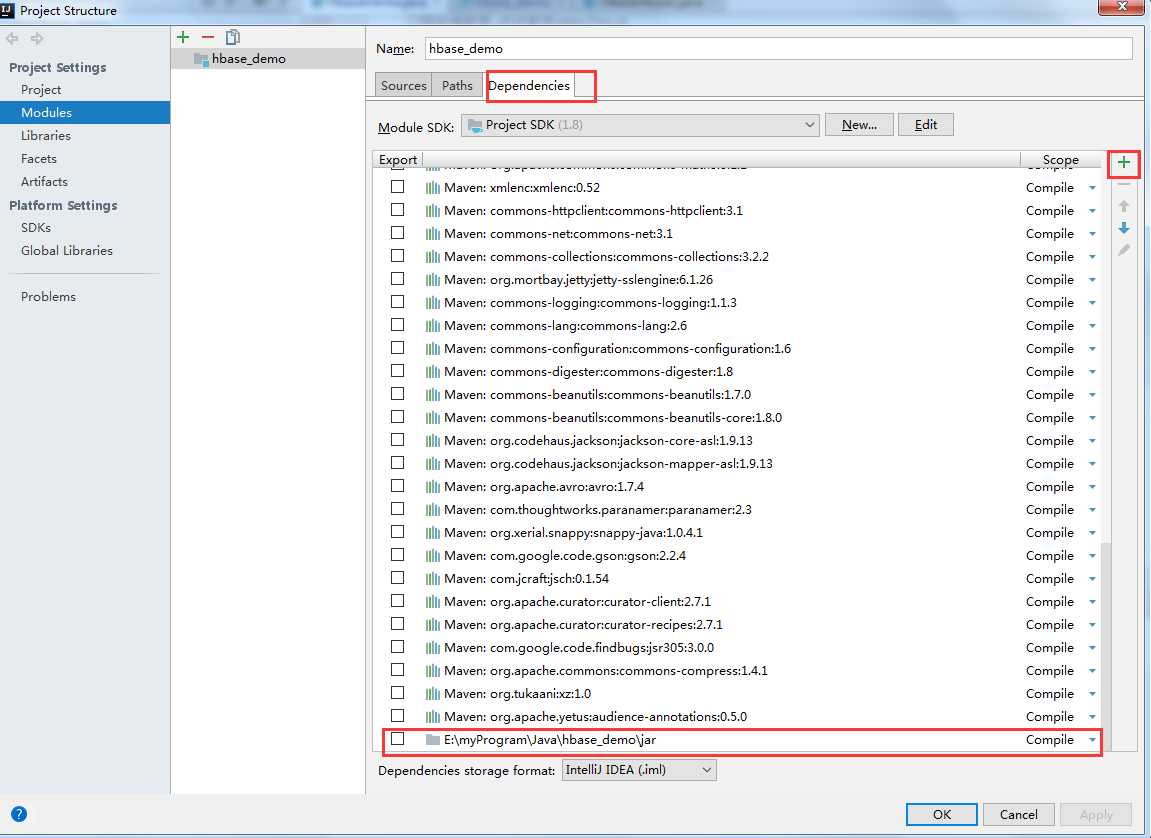Click library icon of avro:1.7.4
This screenshot has height=838, width=1151.
432,487
